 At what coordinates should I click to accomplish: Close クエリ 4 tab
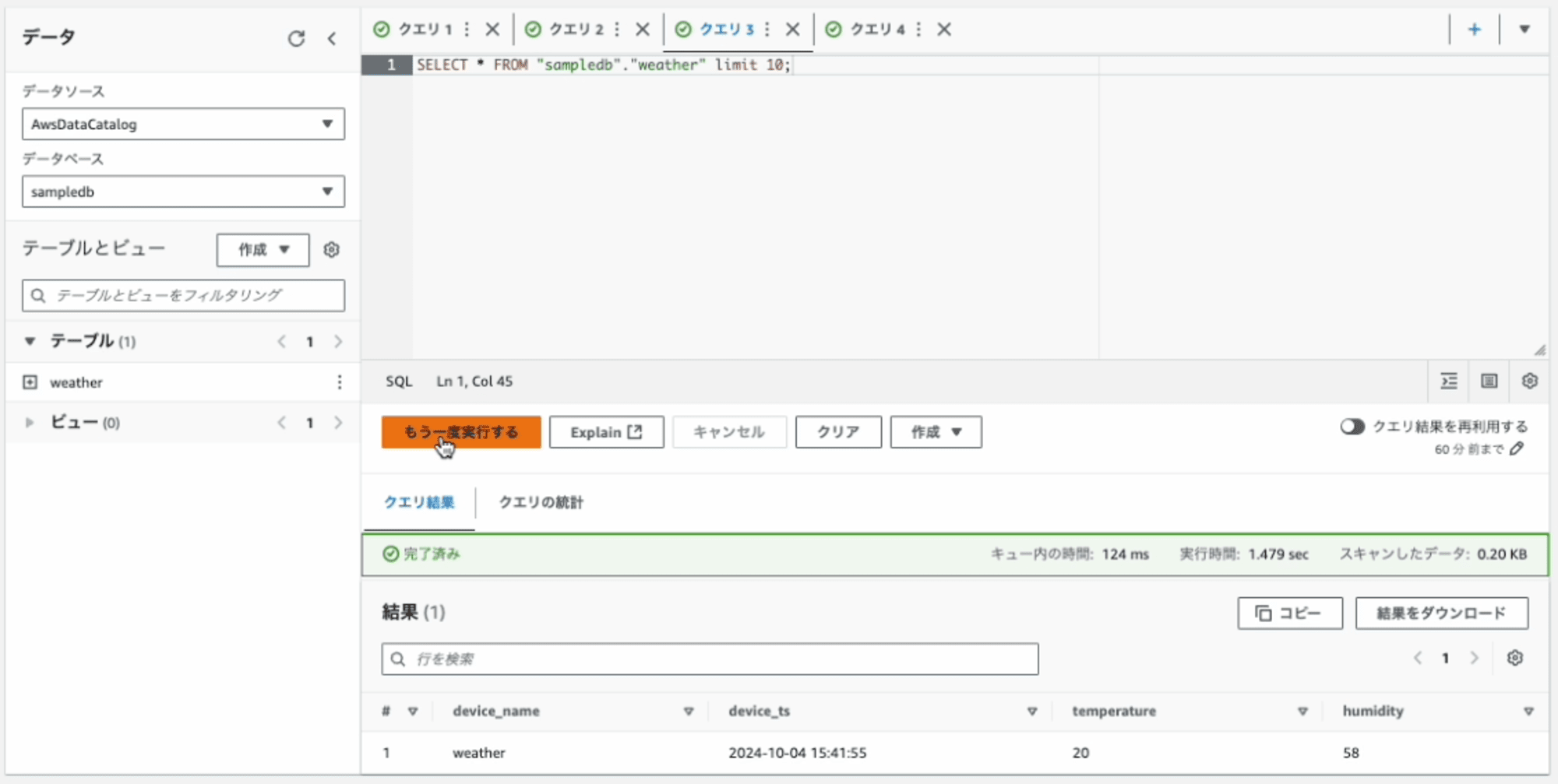point(944,30)
